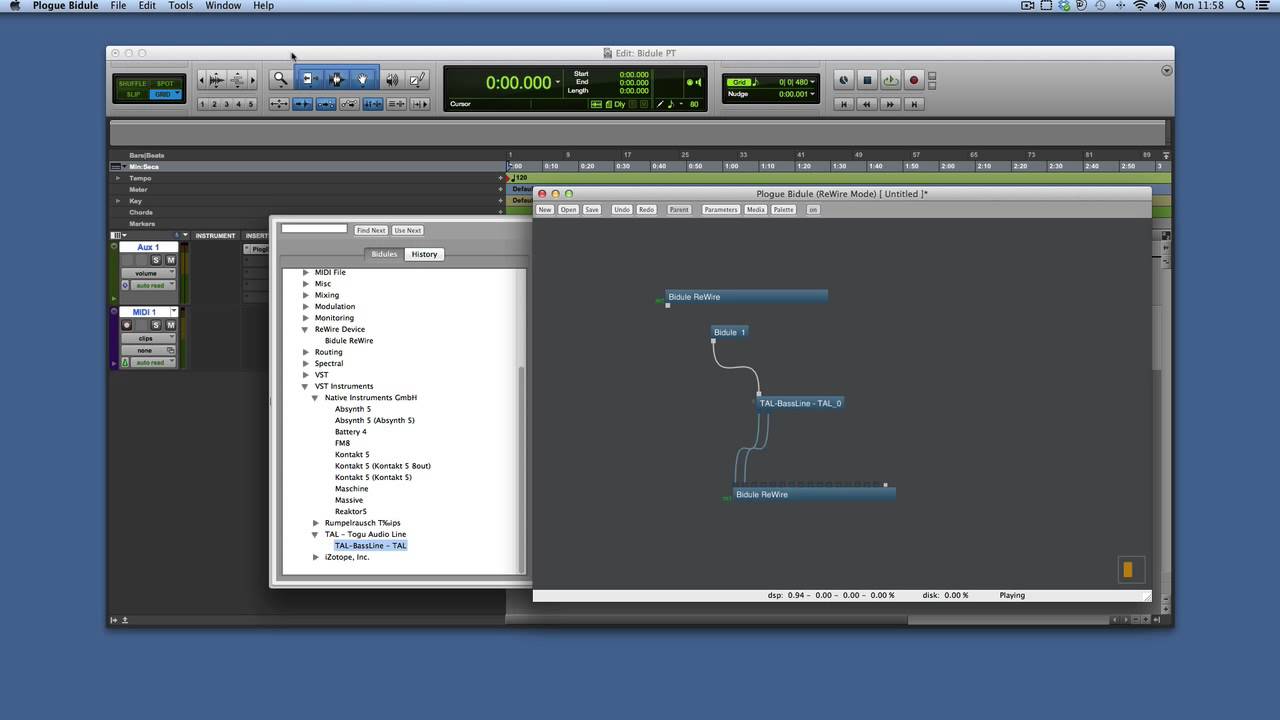
Task: Record-enable the MIDI 1 track
Action: coord(127,325)
